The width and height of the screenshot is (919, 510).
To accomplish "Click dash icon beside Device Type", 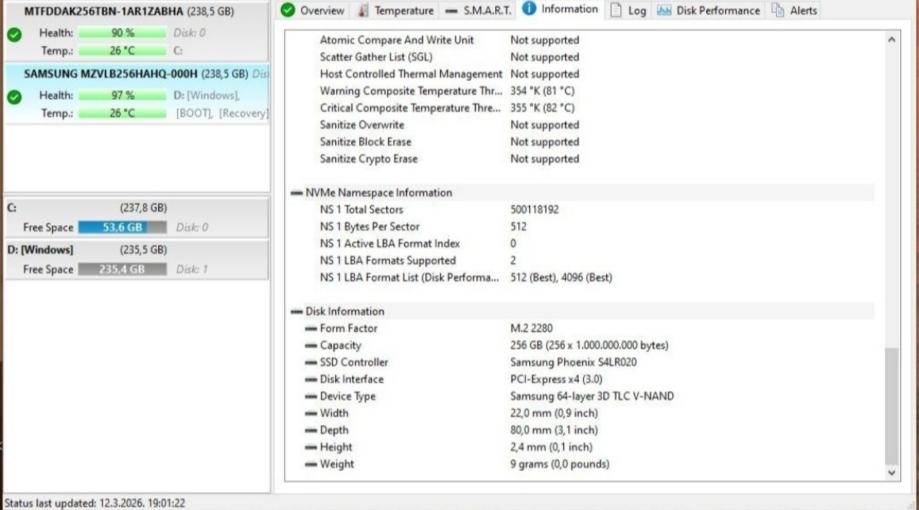I will (x=311, y=396).
